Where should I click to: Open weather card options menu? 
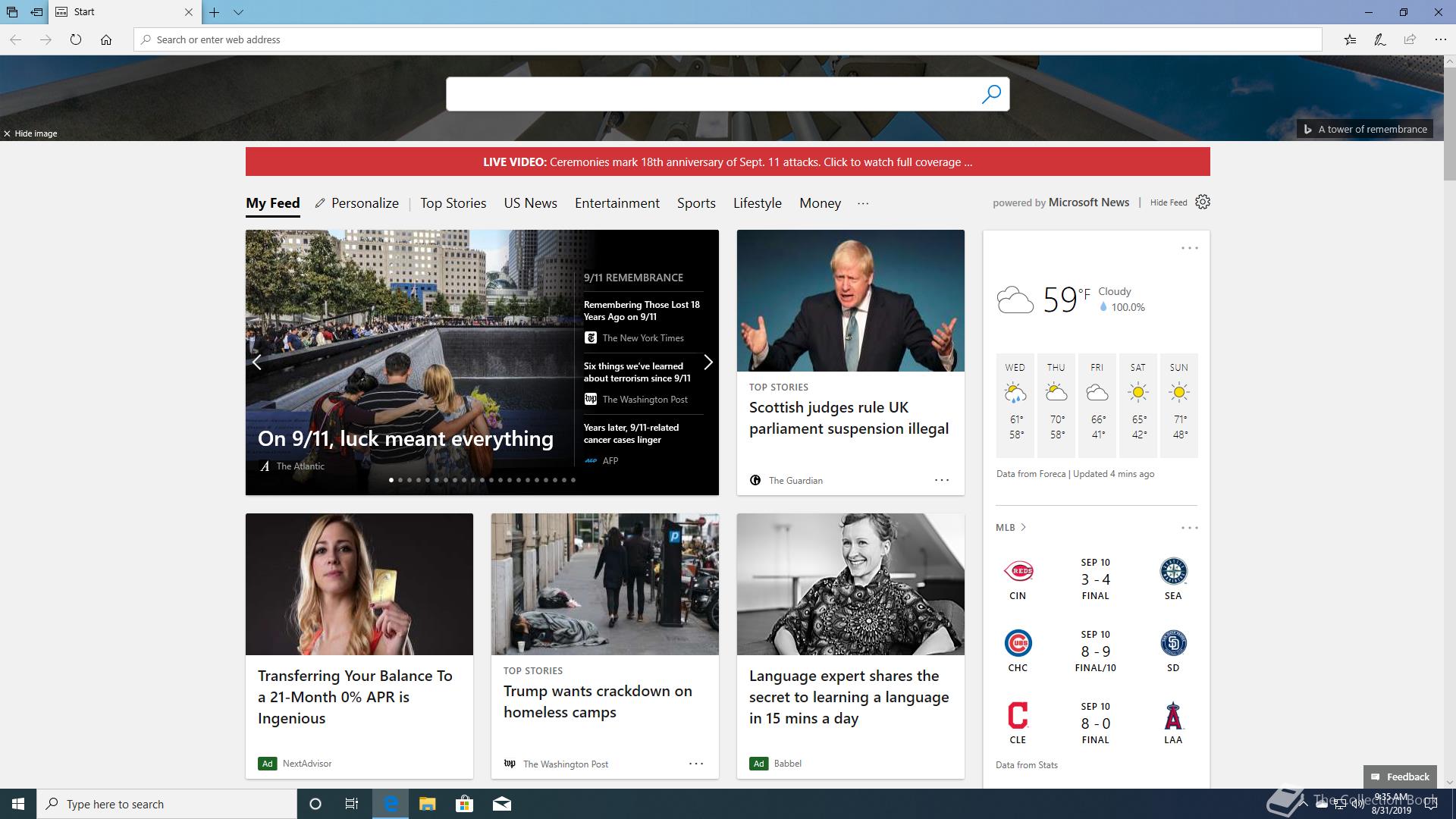tap(1189, 248)
